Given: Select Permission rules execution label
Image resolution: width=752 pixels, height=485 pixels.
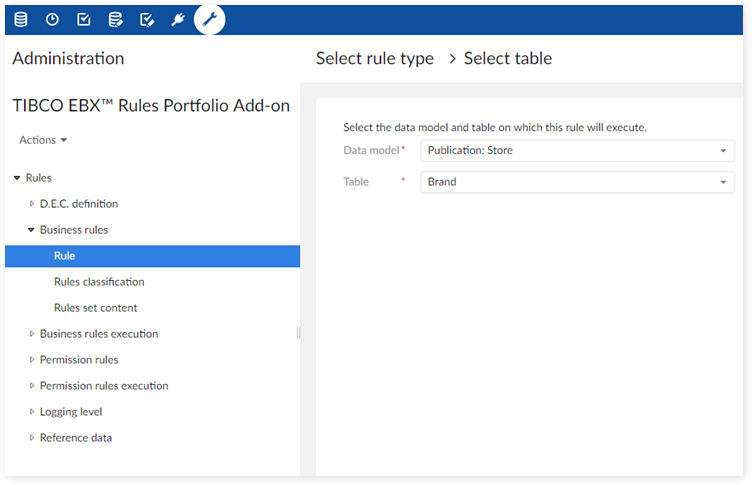Looking at the screenshot, I should pyautogui.click(x=104, y=385).
